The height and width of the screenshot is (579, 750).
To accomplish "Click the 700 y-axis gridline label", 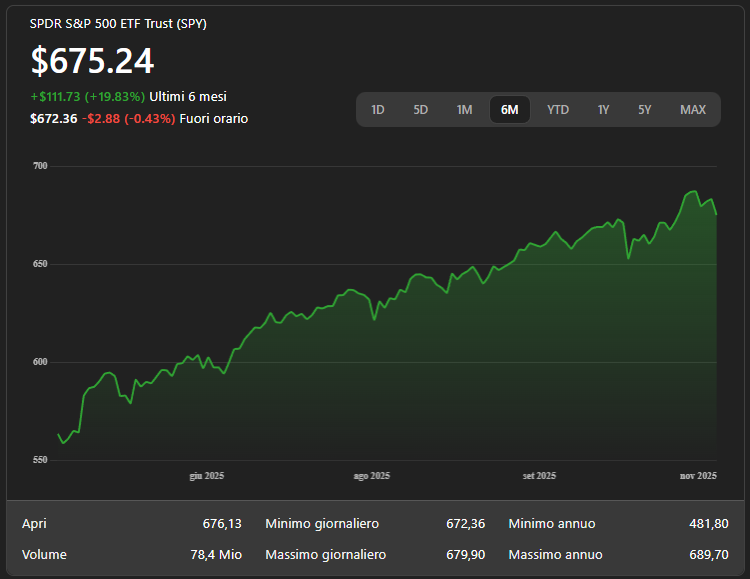I will pos(40,166).
